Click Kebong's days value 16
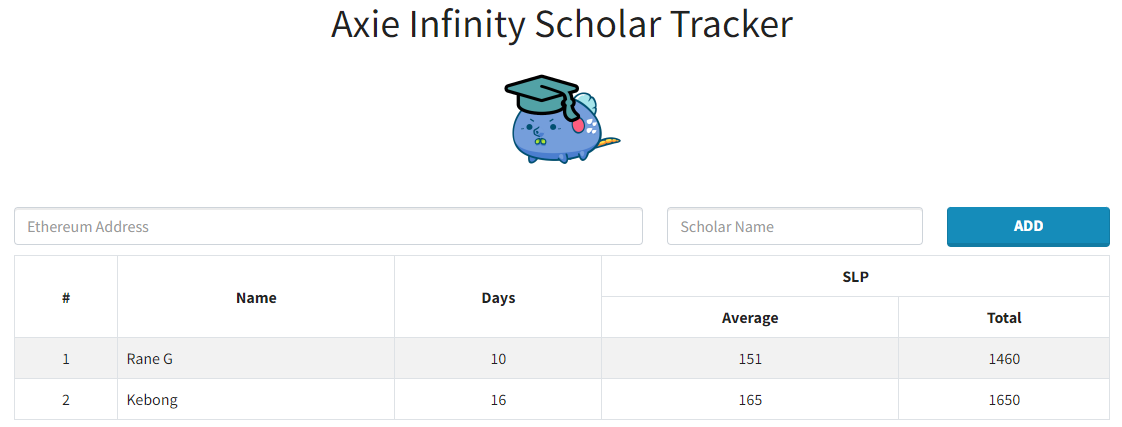 [498, 400]
